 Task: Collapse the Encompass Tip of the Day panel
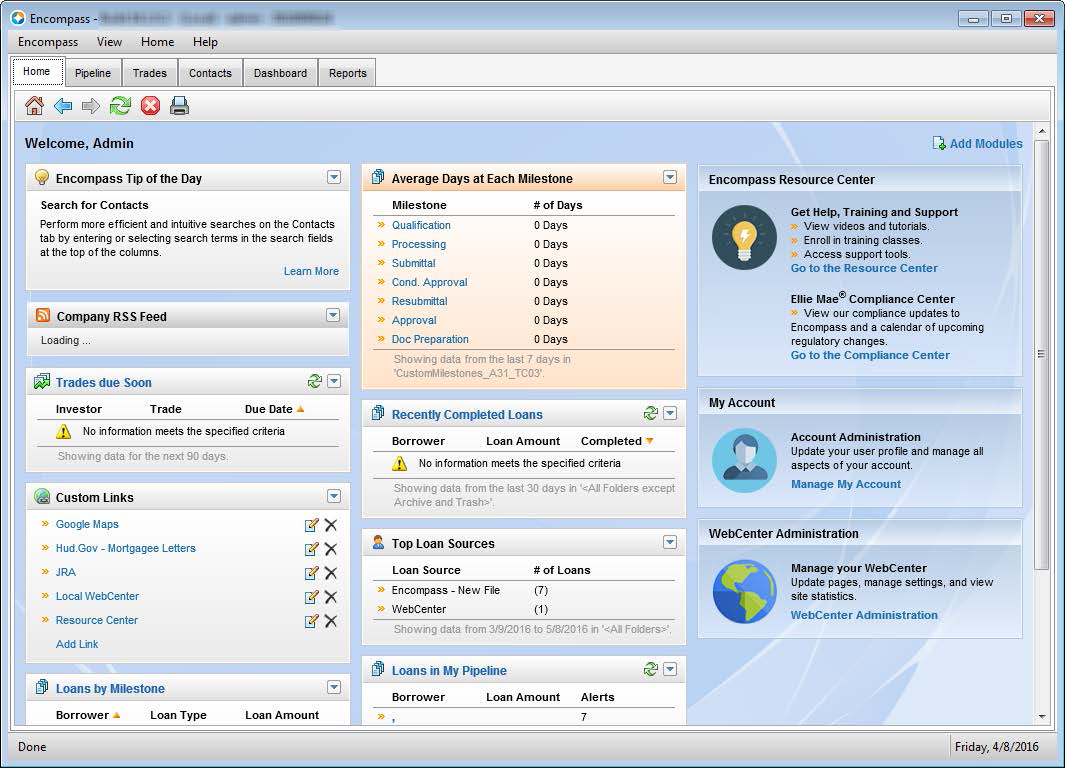[334, 178]
